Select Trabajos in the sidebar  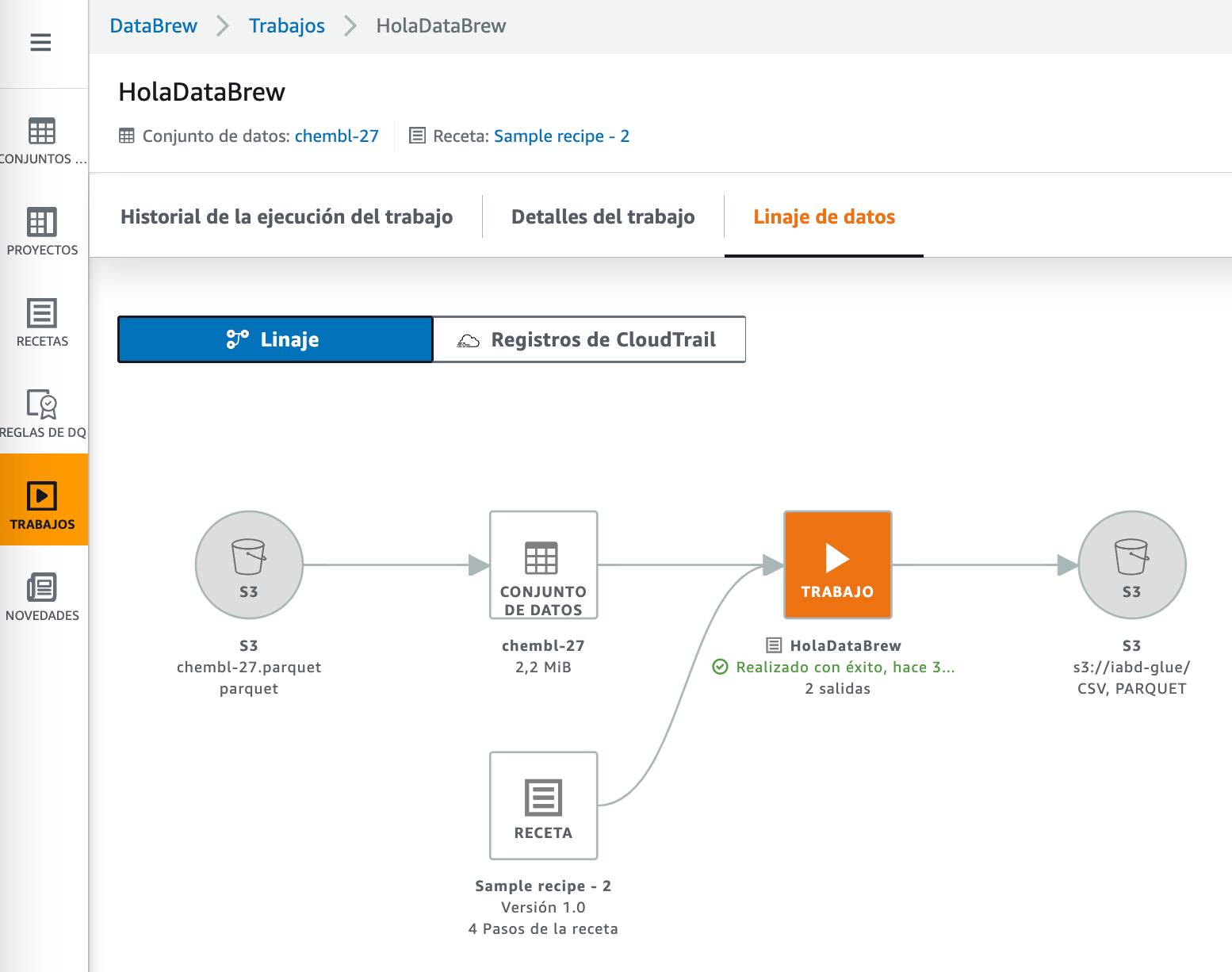click(43, 499)
